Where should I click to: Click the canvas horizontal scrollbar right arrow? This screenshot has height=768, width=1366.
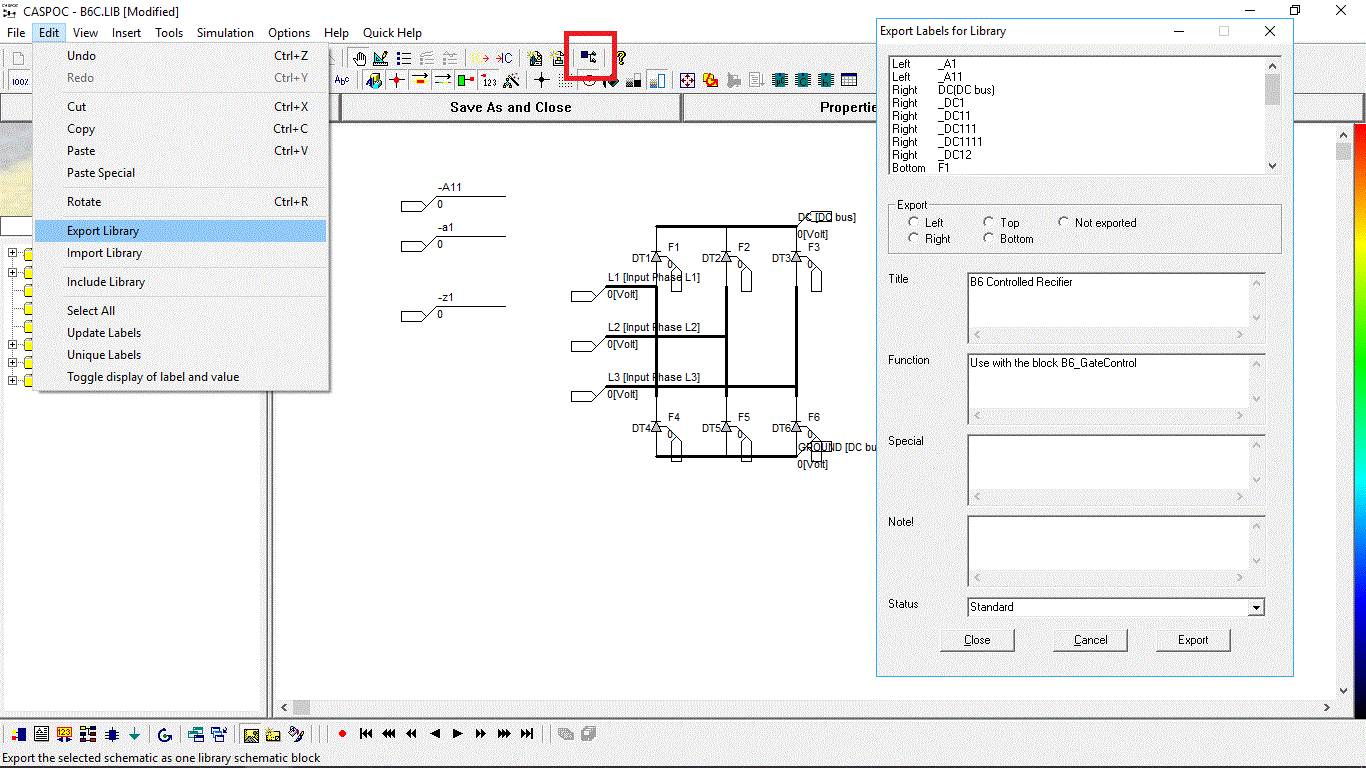[1327, 708]
